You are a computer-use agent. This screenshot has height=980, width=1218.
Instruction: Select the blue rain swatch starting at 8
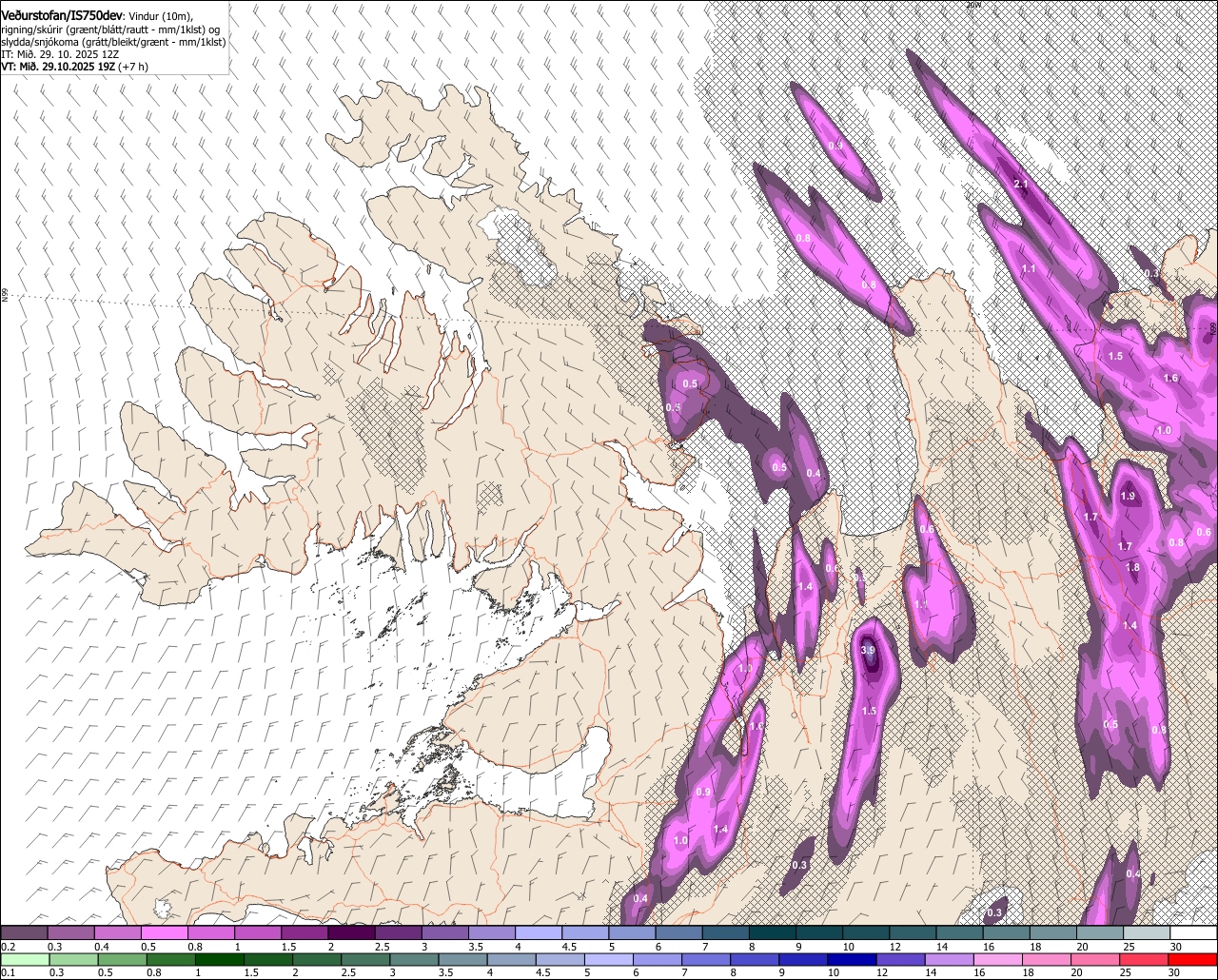(756, 959)
